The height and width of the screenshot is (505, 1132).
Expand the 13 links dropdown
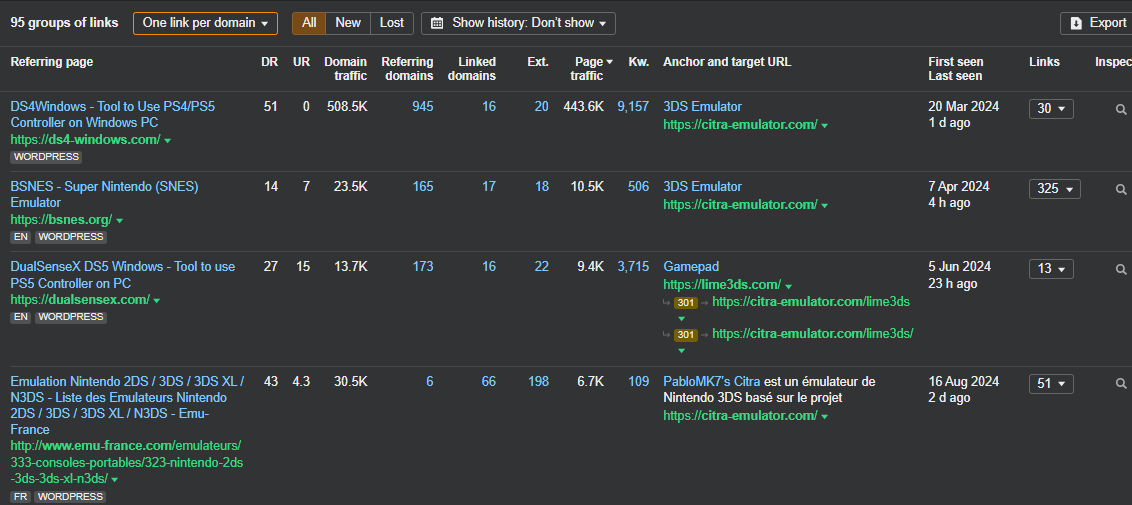1051,269
